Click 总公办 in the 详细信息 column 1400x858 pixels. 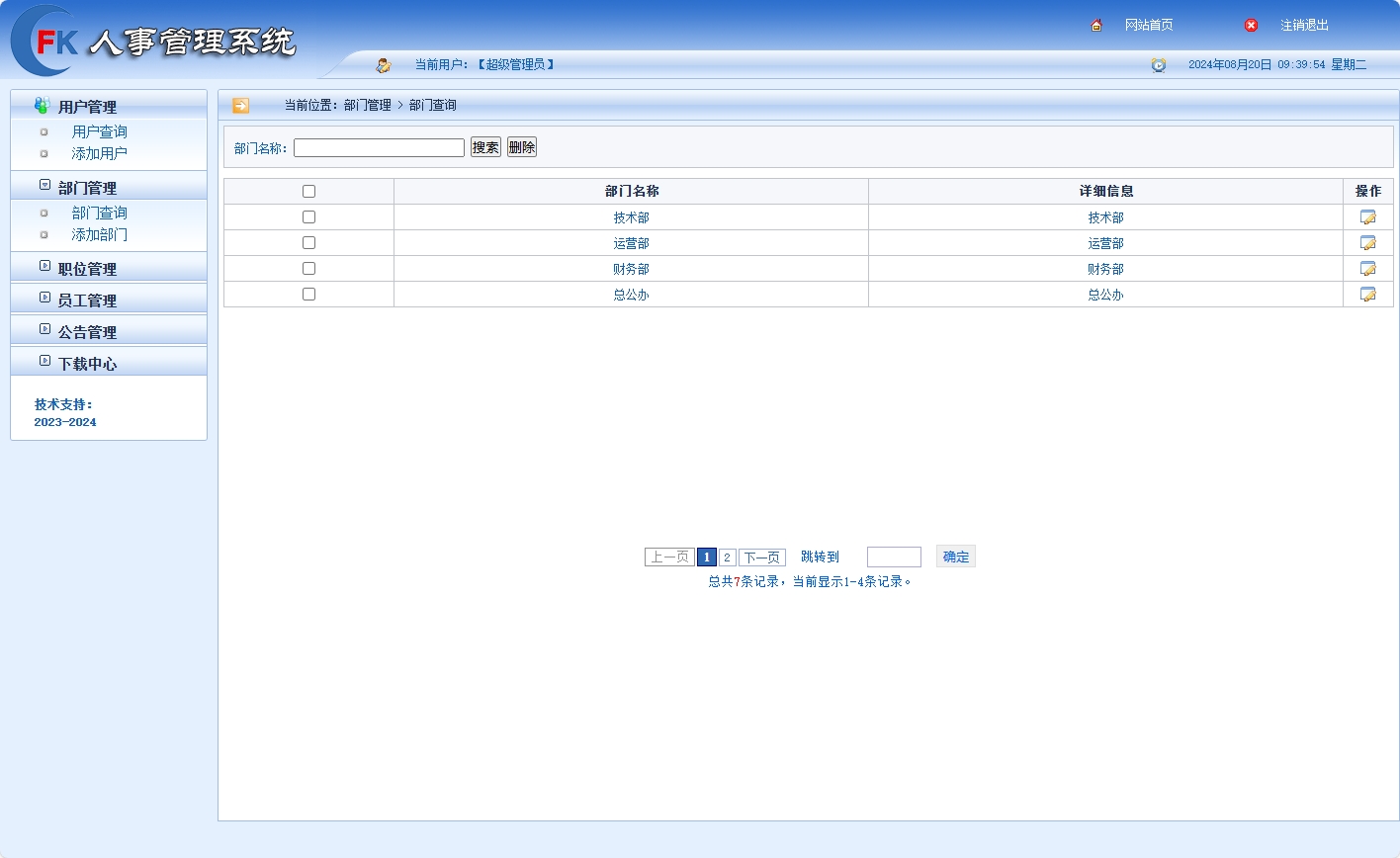1105,295
